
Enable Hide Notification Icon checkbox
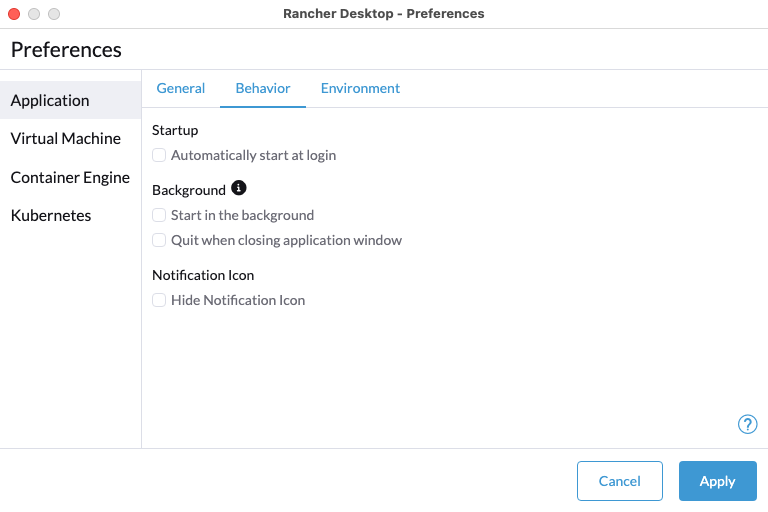coord(159,300)
